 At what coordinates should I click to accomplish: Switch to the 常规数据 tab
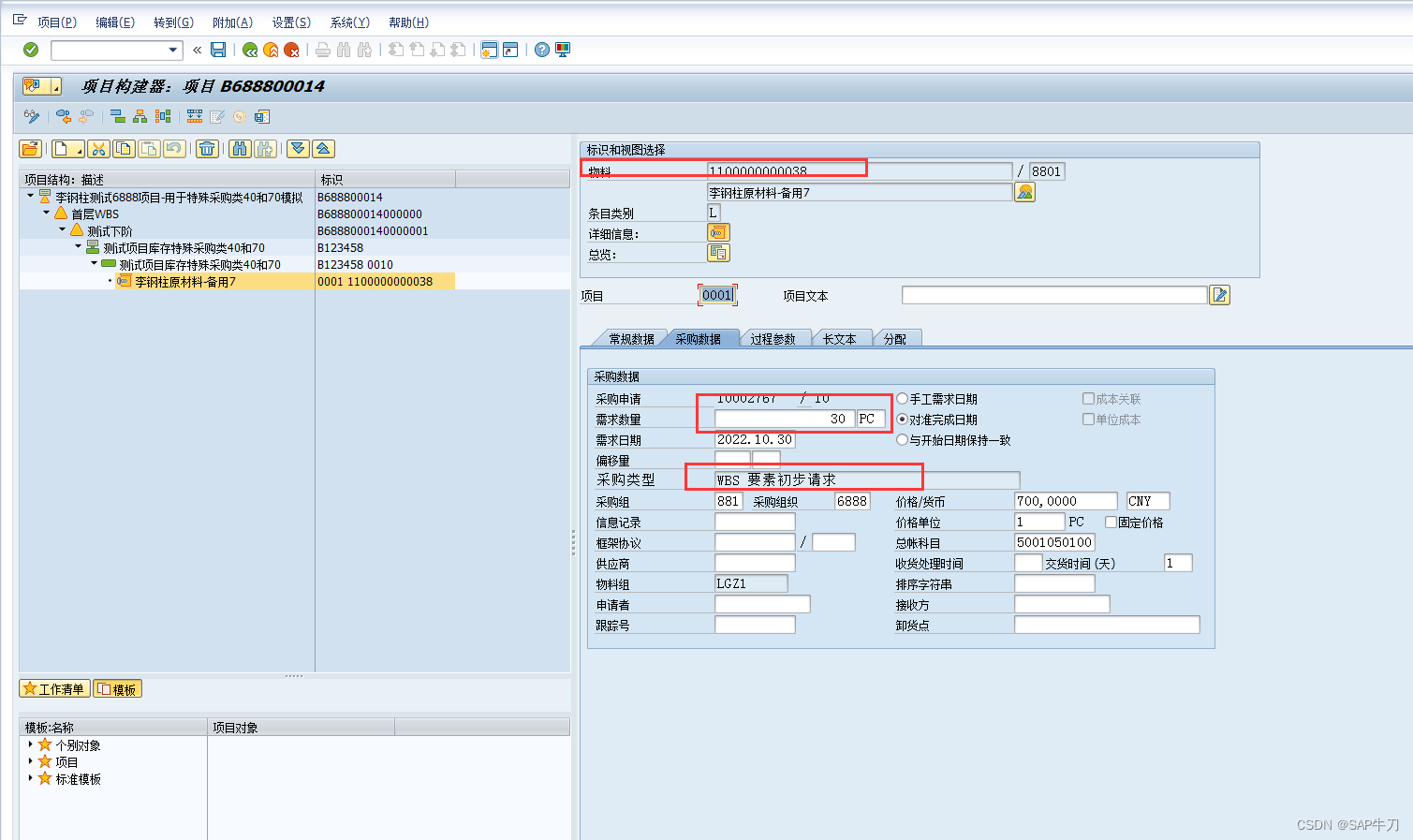tap(631, 339)
